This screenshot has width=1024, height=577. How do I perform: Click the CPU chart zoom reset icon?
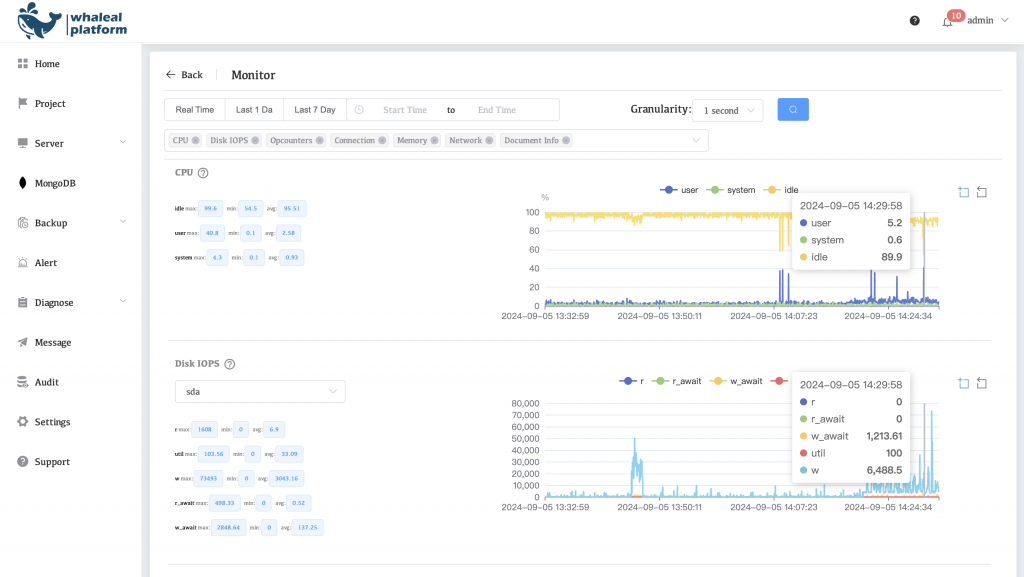point(982,192)
